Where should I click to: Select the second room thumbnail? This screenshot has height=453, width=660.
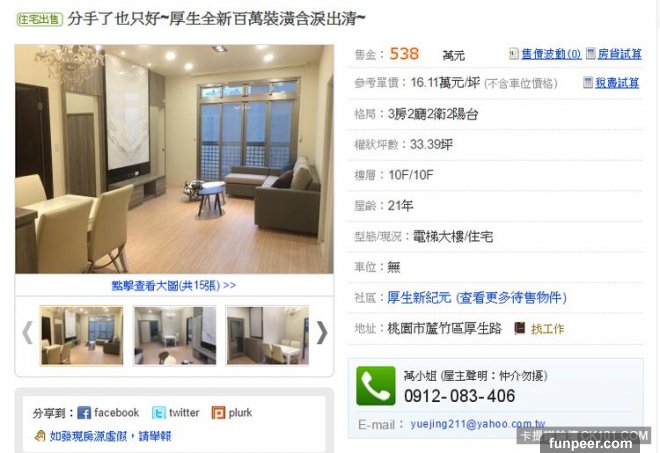tap(175, 335)
